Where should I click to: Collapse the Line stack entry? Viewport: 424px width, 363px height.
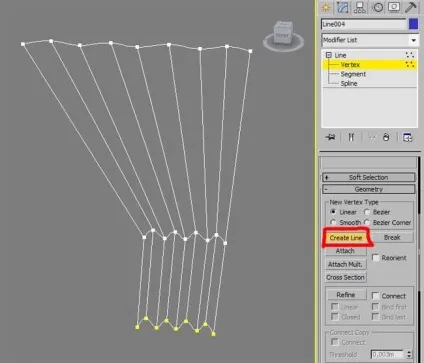coord(329,55)
